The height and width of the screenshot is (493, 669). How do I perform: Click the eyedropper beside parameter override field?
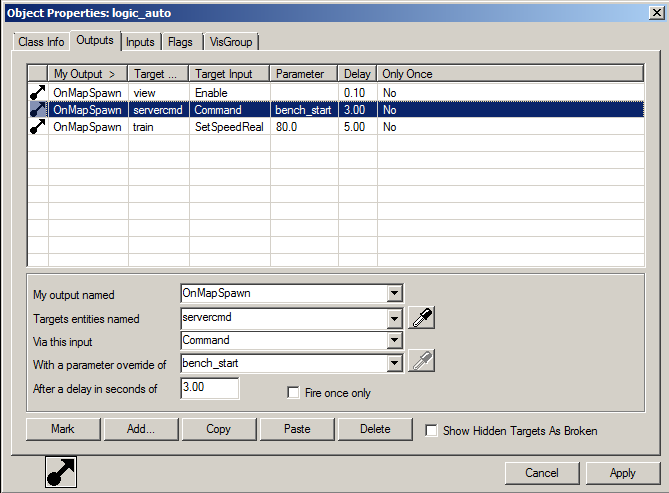coord(422,362)
